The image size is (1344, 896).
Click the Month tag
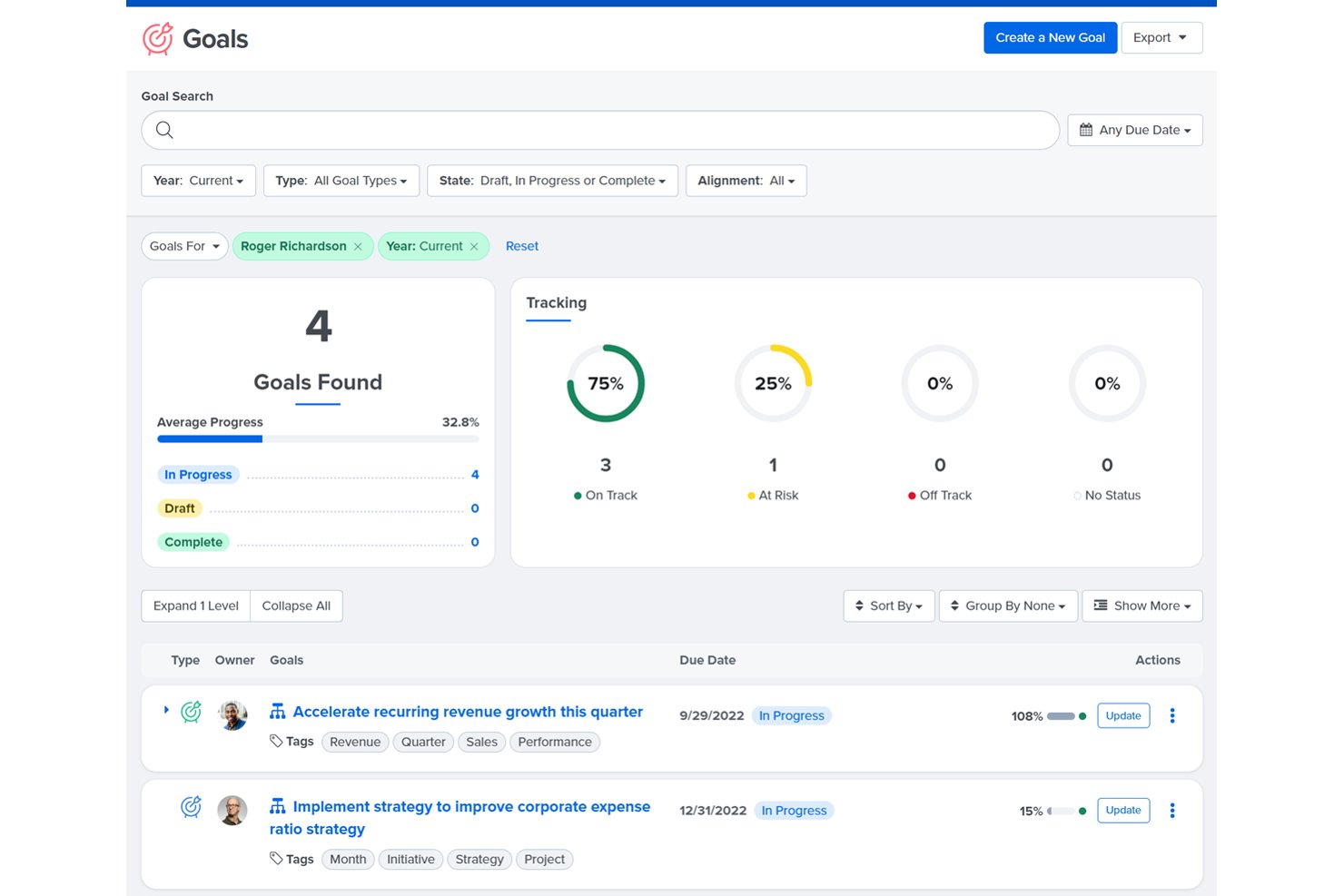(348, 859)
